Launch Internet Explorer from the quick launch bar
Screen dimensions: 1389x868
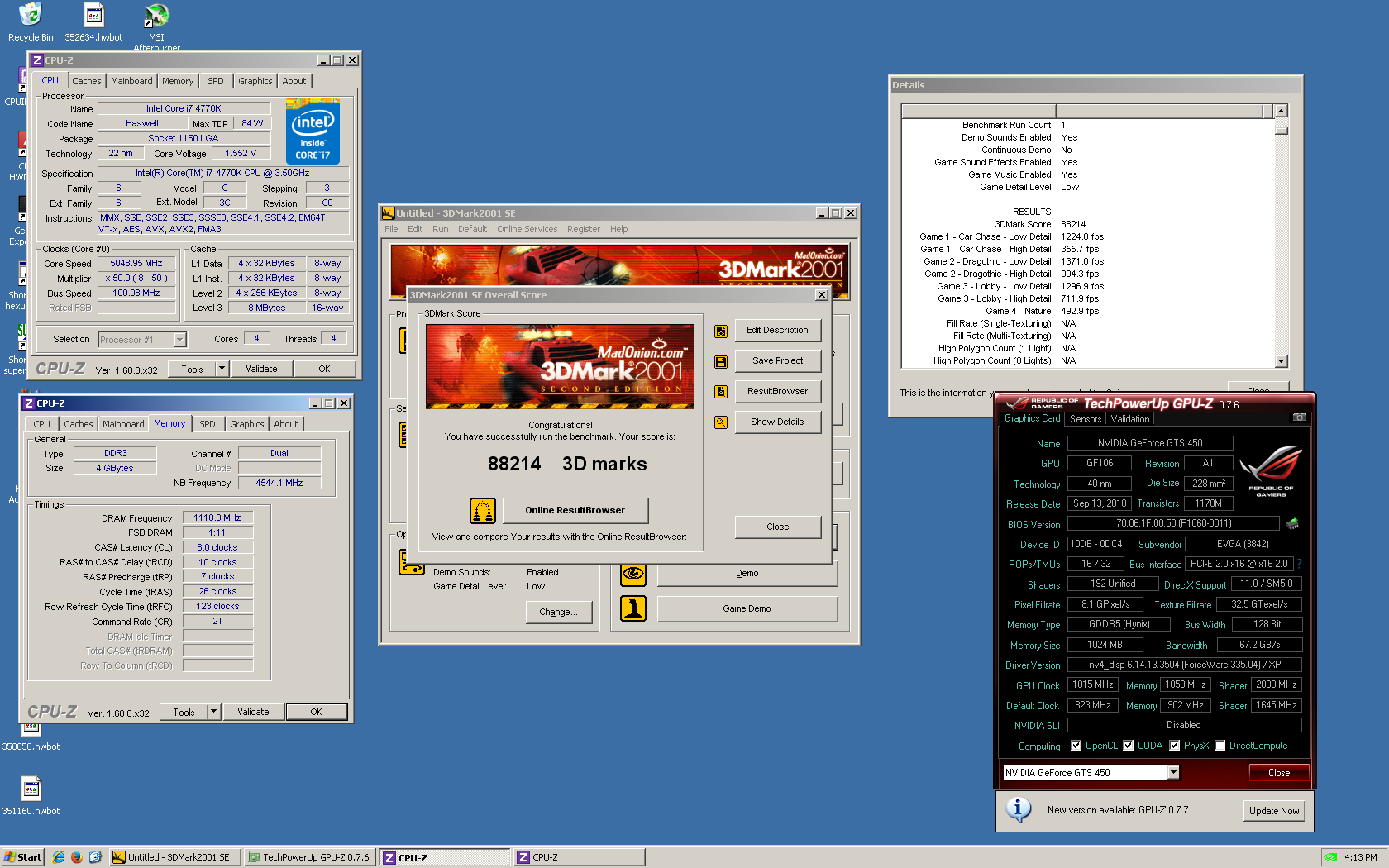[59, 857]
